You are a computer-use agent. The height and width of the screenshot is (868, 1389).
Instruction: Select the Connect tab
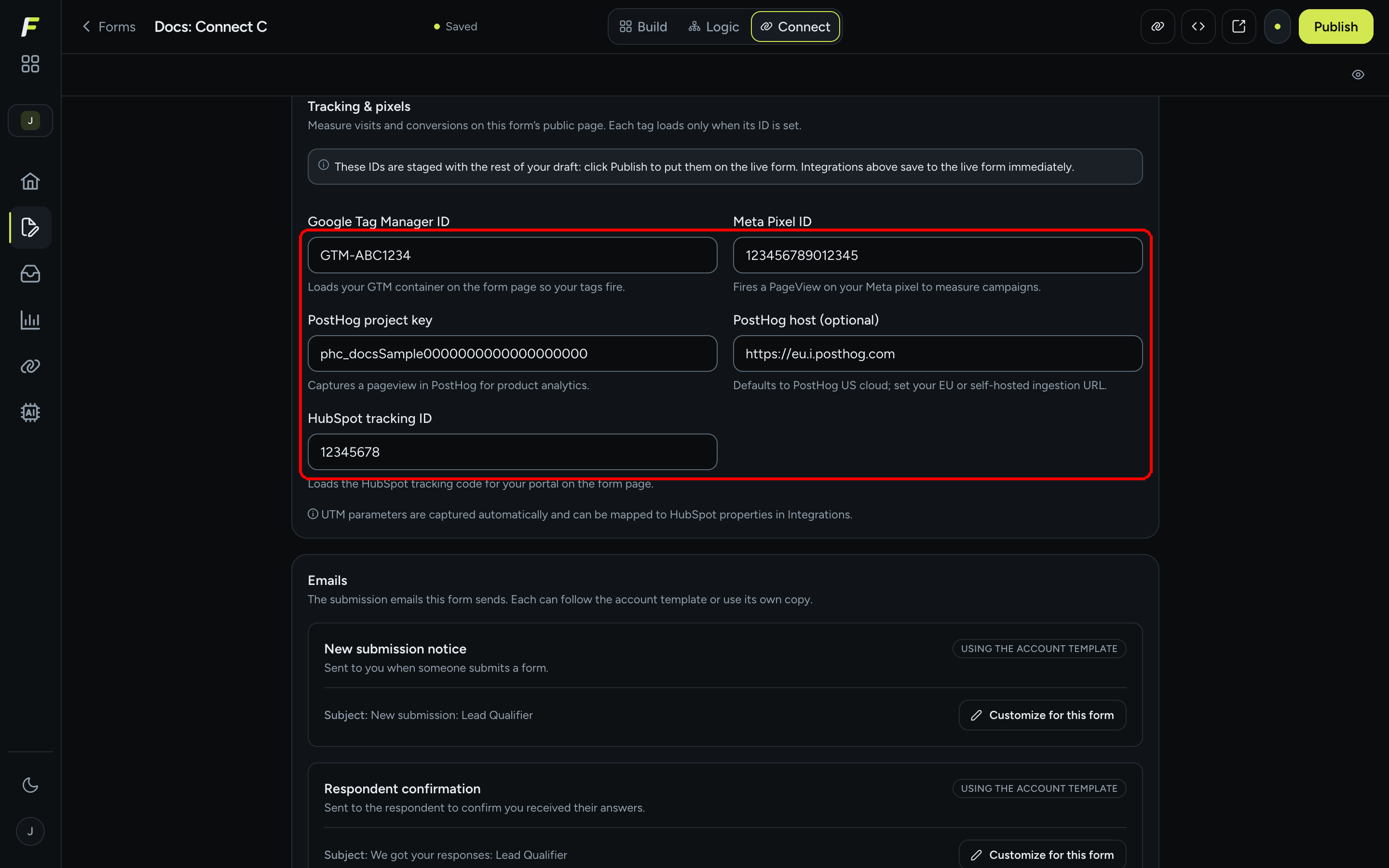795,27
